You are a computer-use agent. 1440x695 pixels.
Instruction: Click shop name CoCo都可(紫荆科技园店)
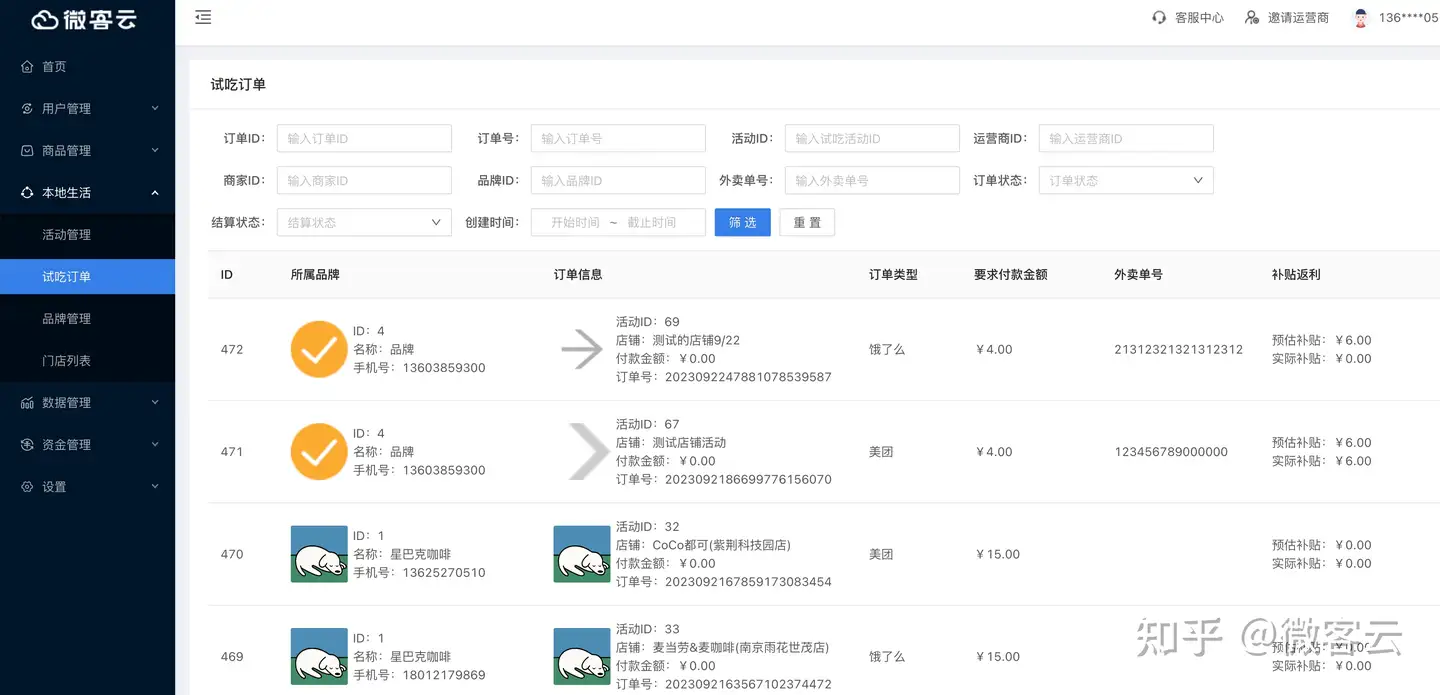[721, 545]
